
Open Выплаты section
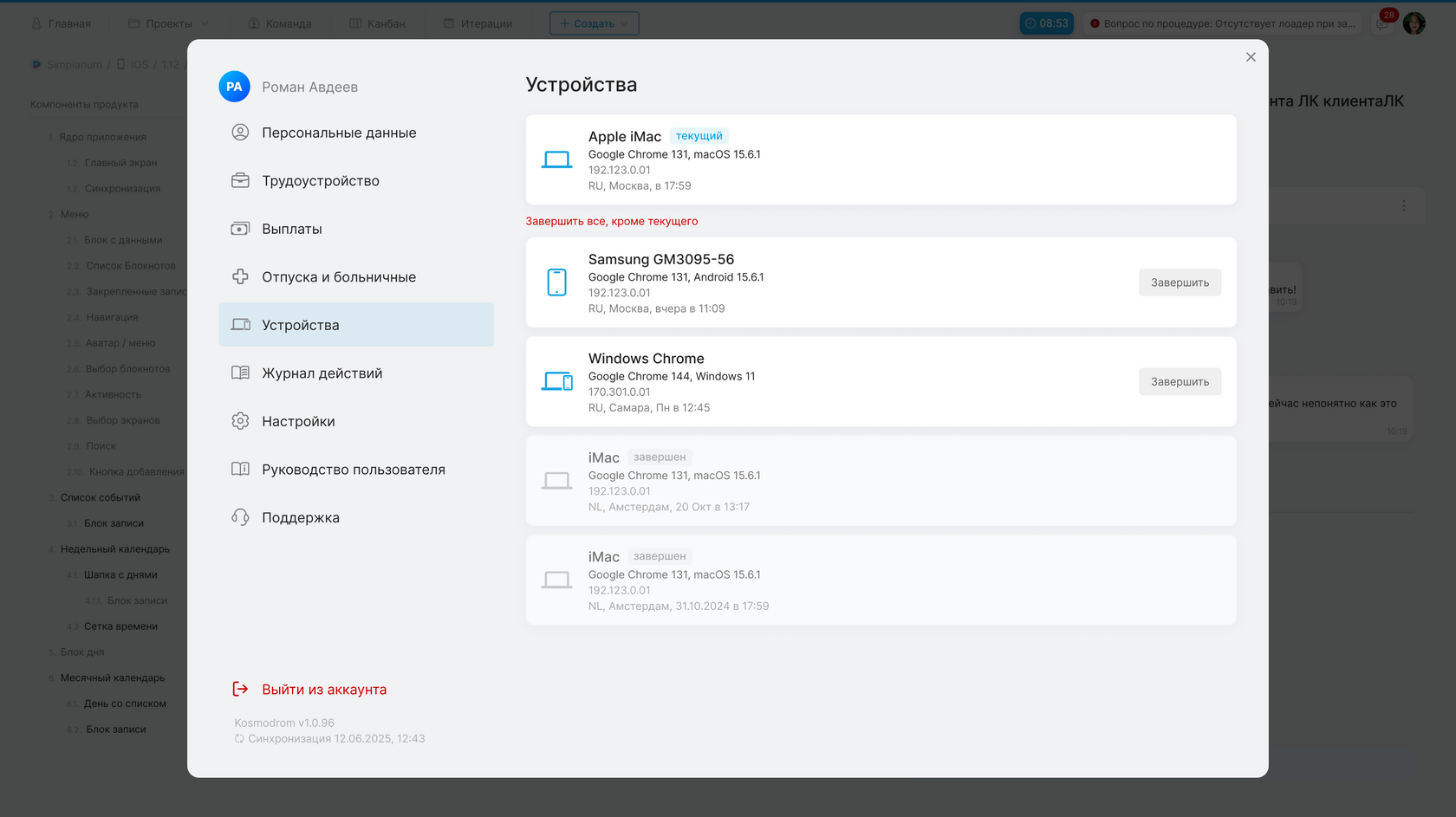click(x=356, y=229)
